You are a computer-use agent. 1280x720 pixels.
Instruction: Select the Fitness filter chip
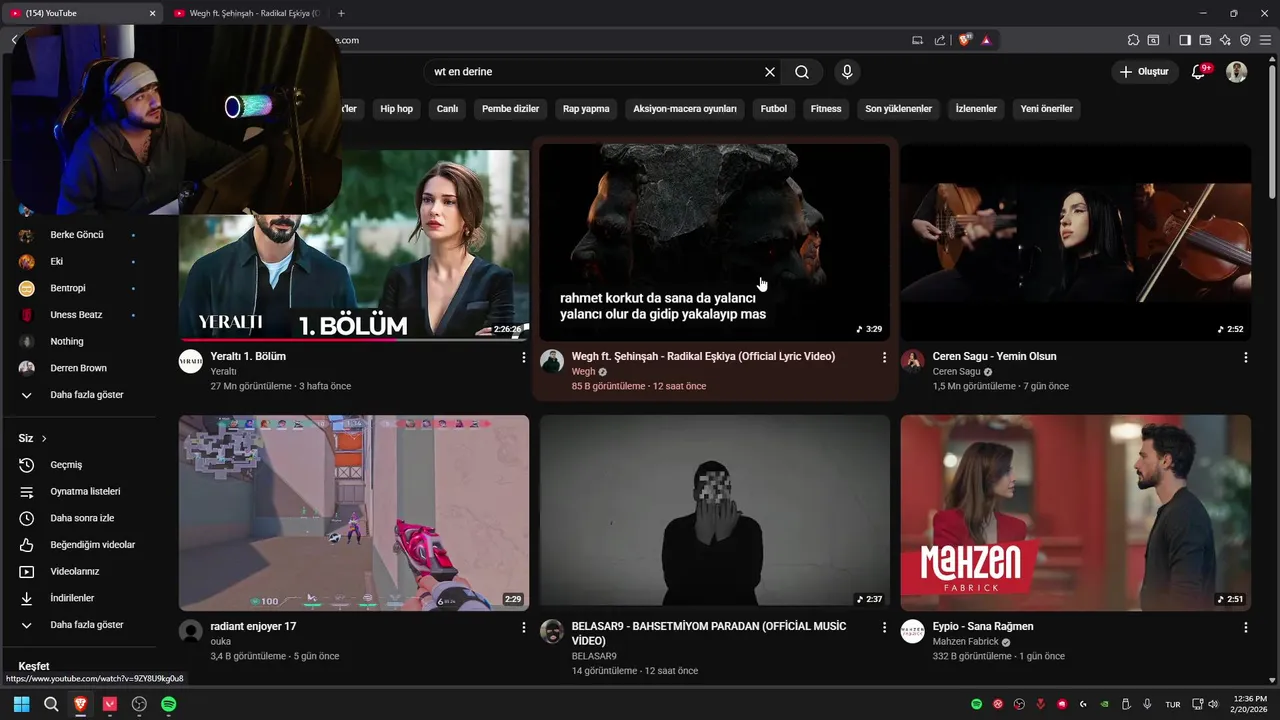[826, 109]
